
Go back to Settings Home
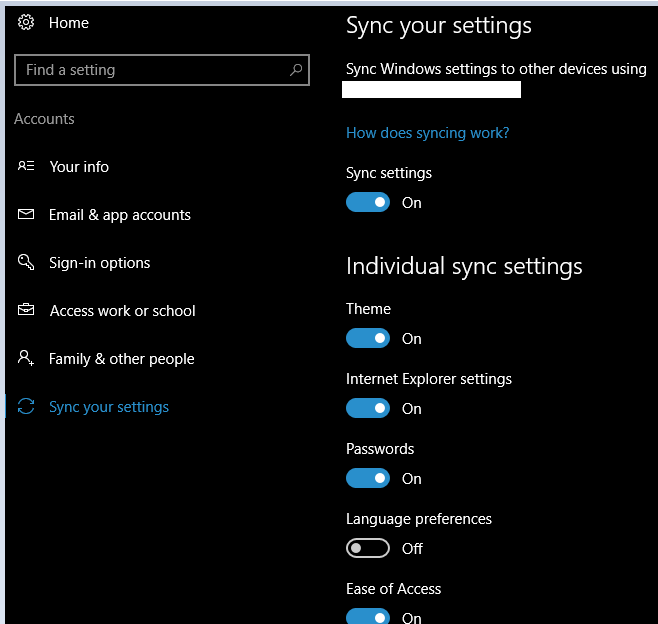pos(68,22)
